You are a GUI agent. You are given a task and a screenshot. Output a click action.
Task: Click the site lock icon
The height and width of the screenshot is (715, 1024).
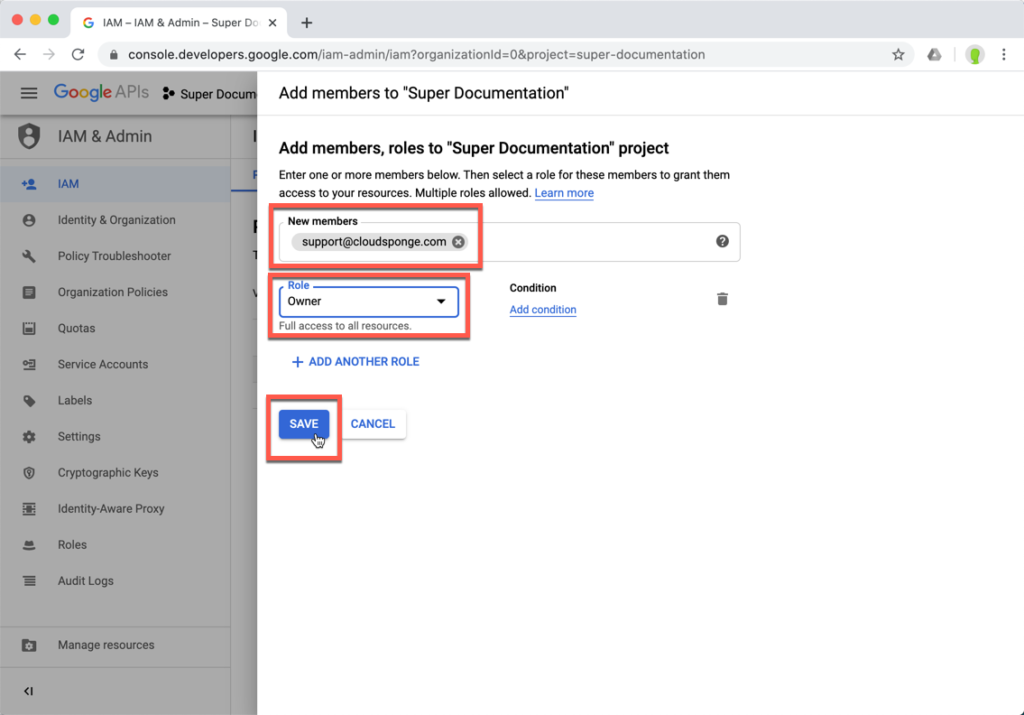point(114,55)
